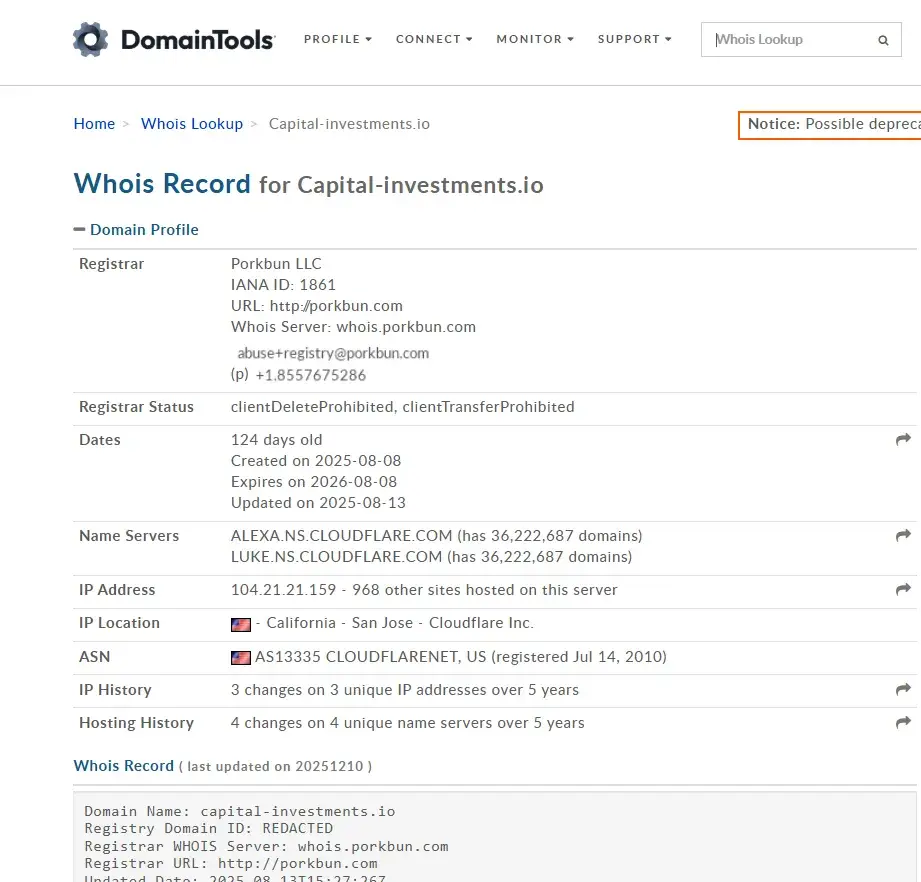Click the Registrar Status row label
Viewport: 921px width, 882px height.
click(x=136, y=407)
